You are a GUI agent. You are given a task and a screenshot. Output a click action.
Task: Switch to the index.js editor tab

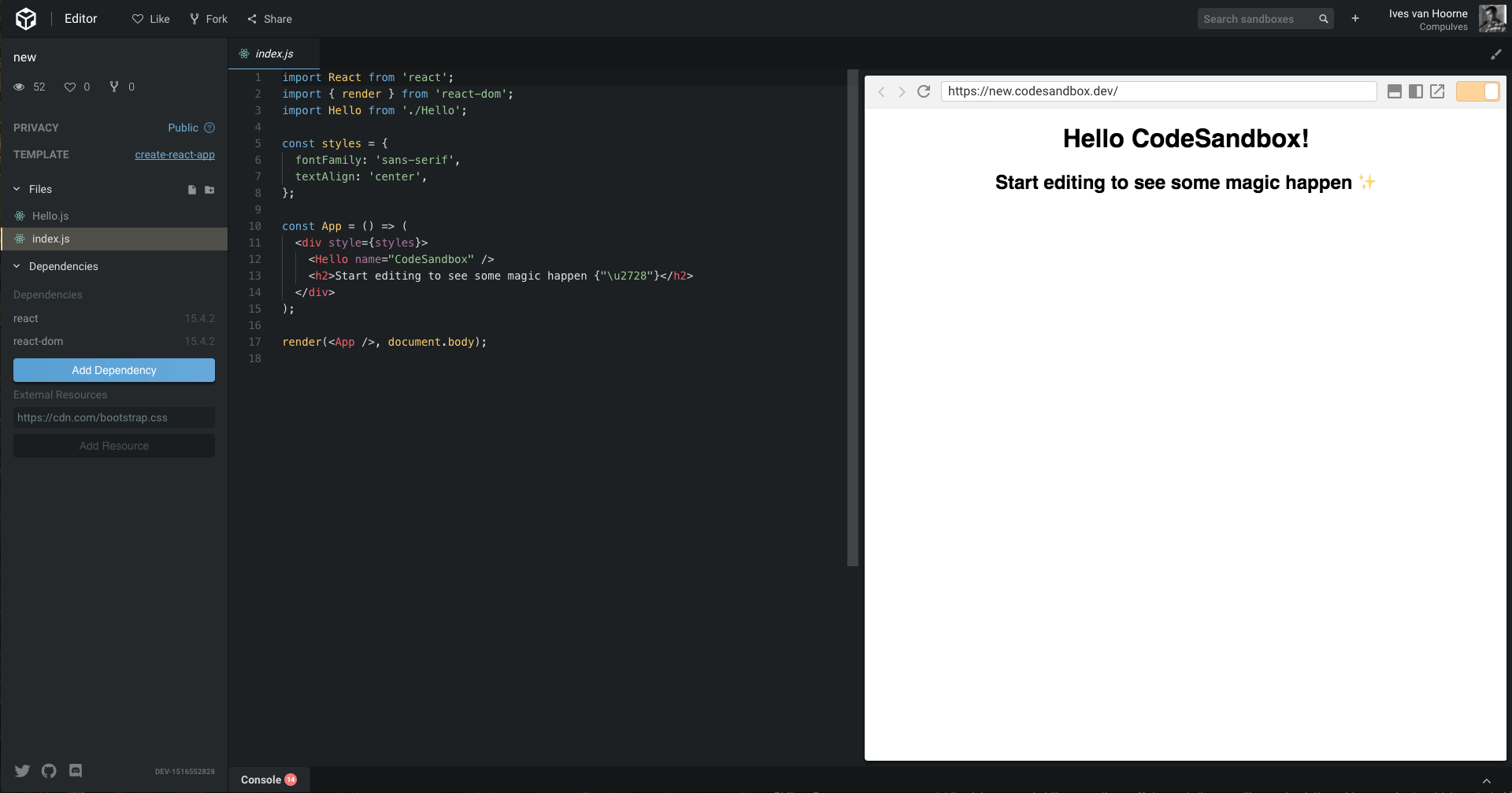(274, 54)
